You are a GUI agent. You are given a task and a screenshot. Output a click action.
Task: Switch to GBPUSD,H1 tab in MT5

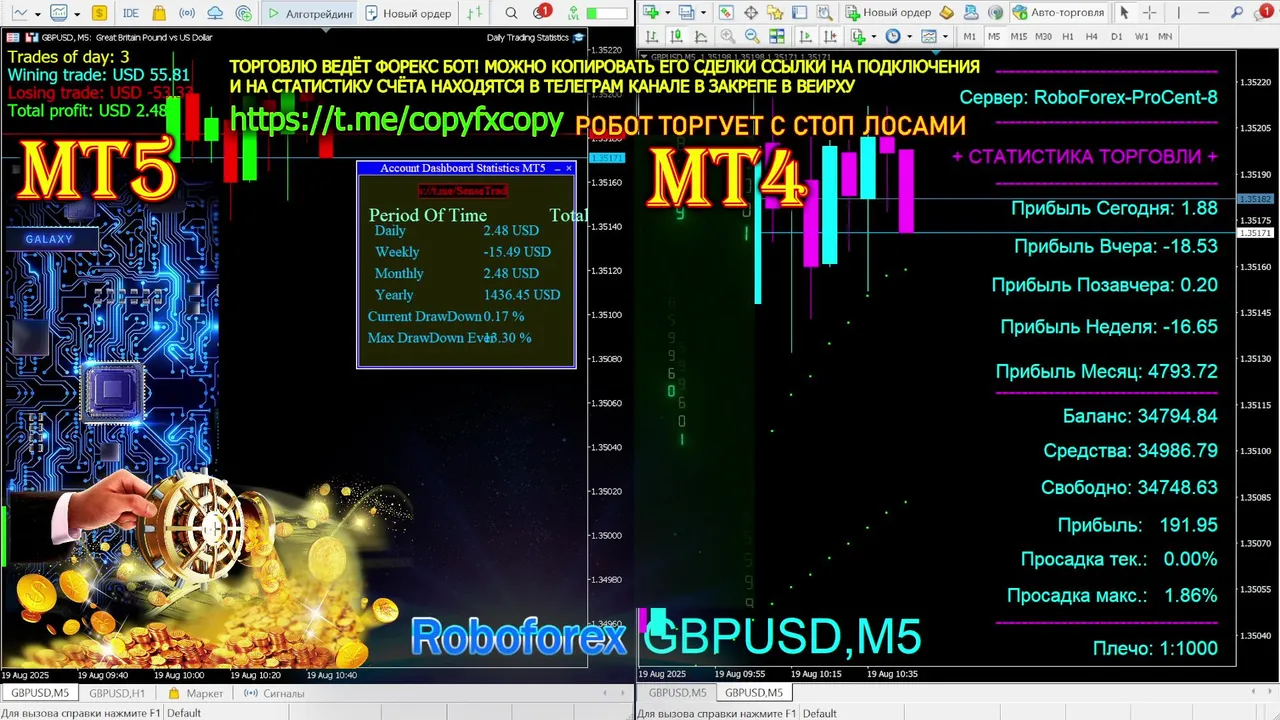coord(117,693)
